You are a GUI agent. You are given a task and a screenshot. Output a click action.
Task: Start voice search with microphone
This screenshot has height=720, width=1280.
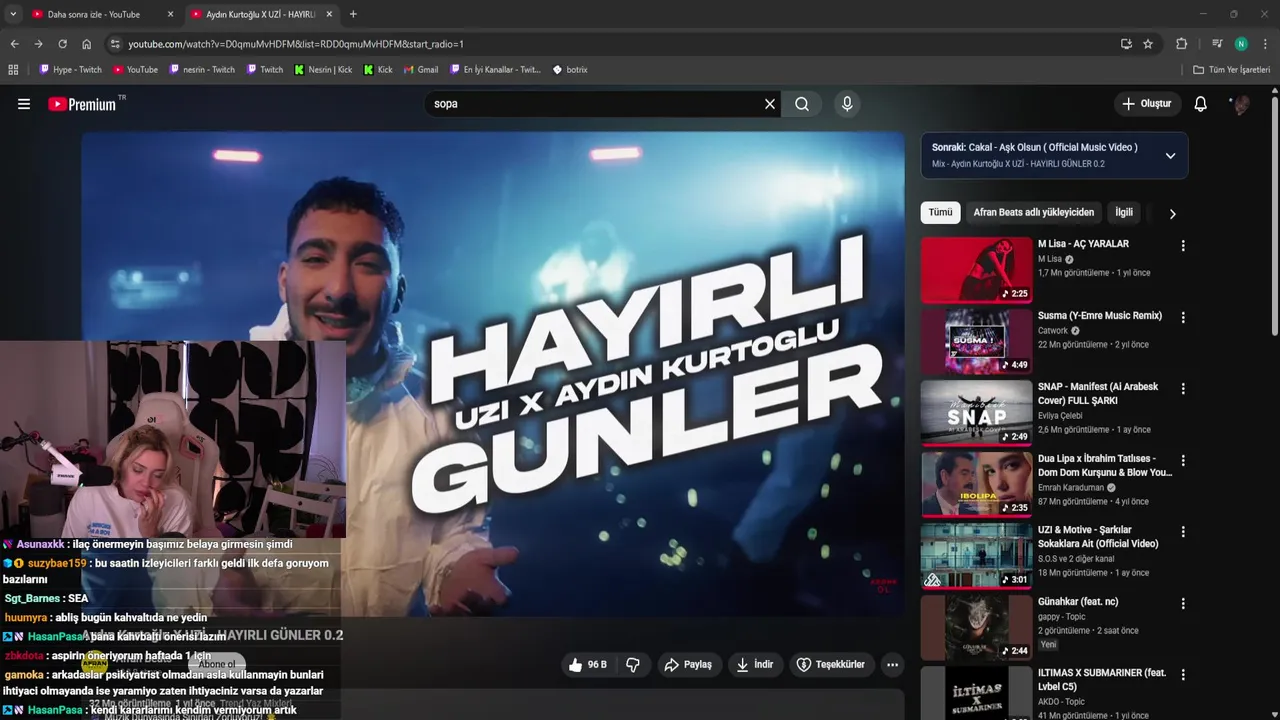pos(847,104)
